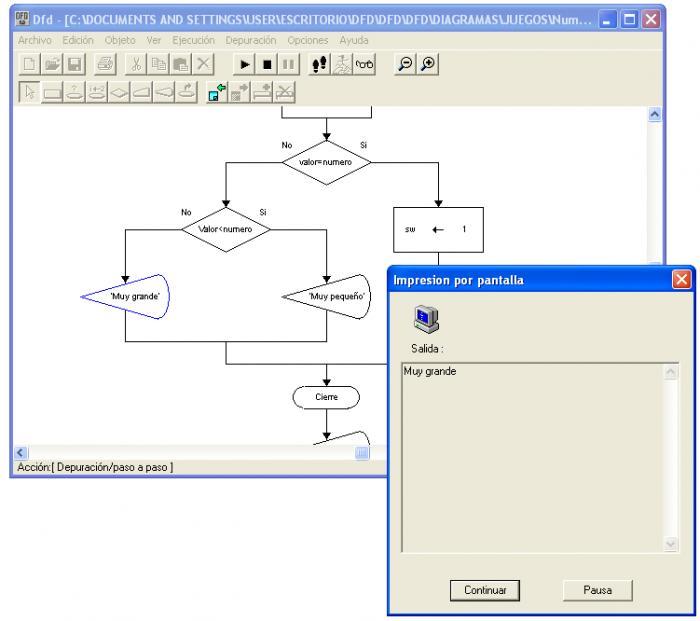
Task: Select the output display object tool
Action: coord(164,92)
